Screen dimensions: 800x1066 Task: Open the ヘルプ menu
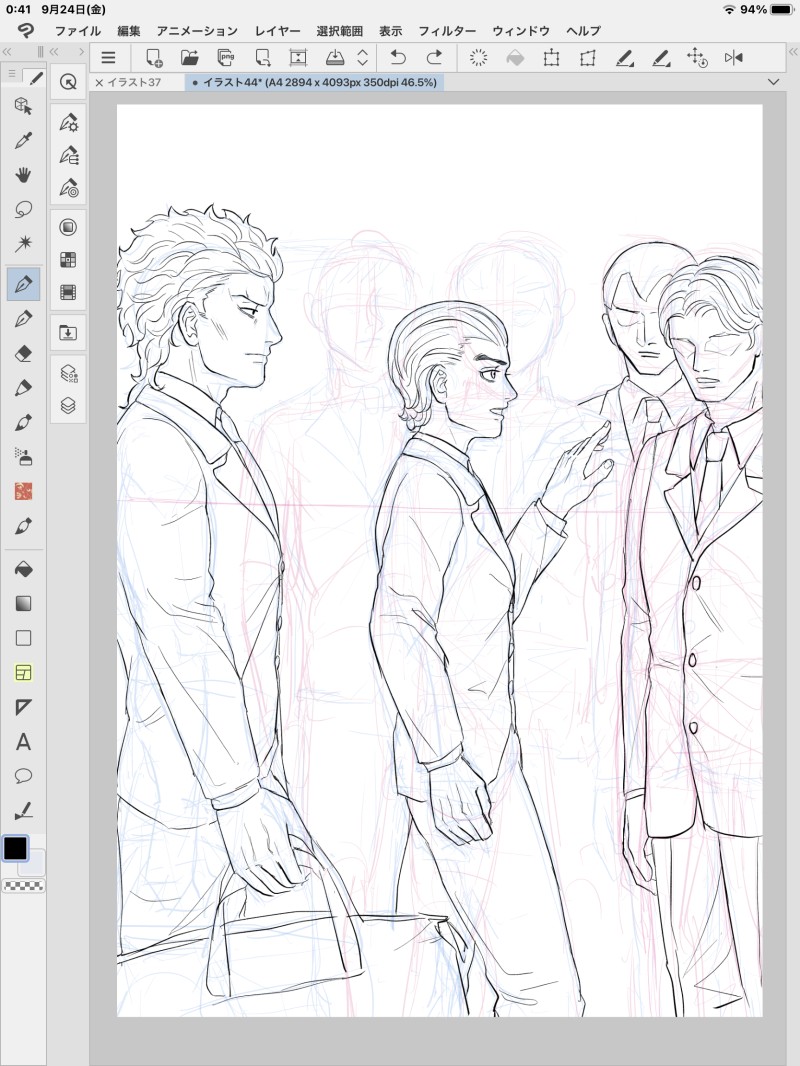583,31
